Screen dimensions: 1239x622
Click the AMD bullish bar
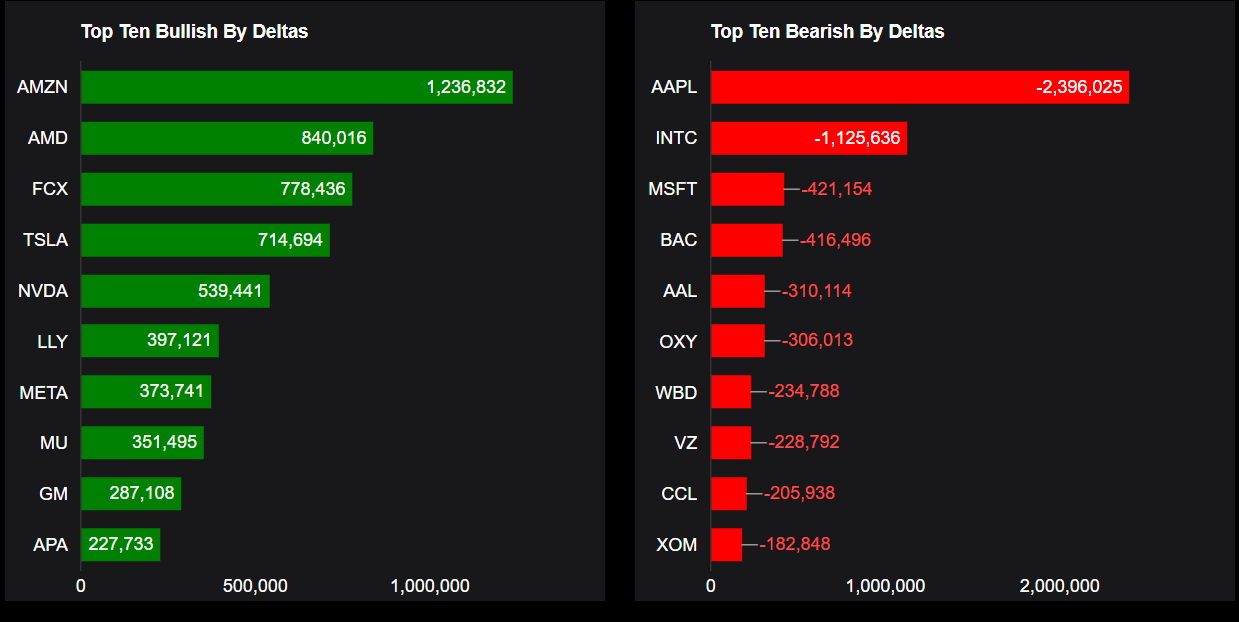click(227, 138)
